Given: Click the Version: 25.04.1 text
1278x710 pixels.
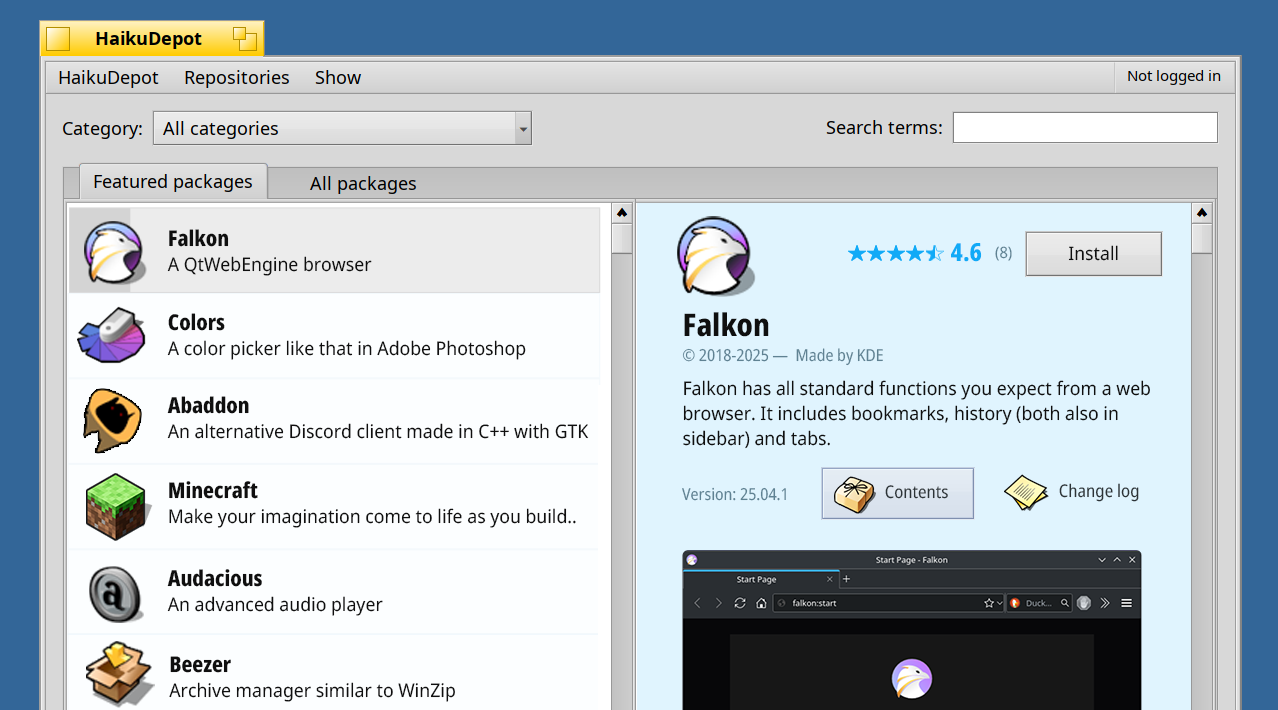Looking at the screenshot, I should point(735,494).
